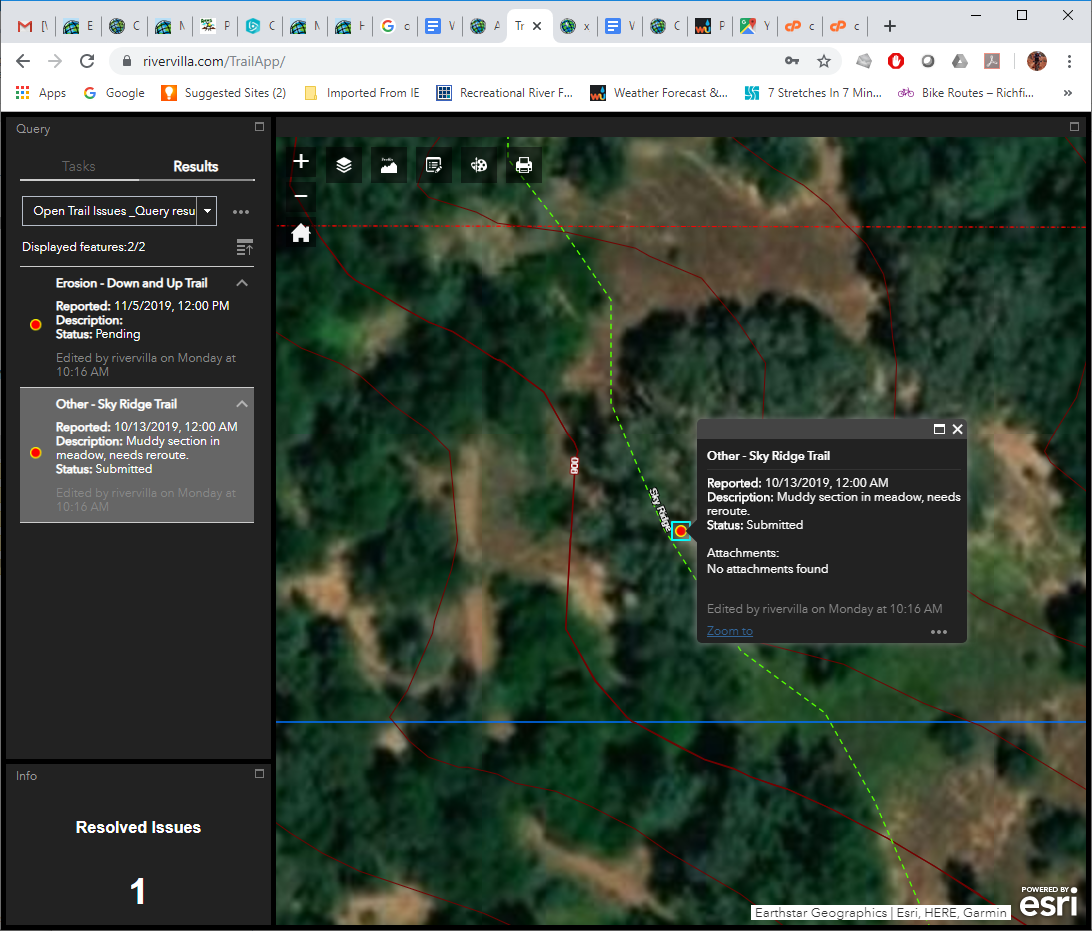This screenshot has height=931, width=1092.
Task: Select the Results tab
Action: click(x=196, y=166)
